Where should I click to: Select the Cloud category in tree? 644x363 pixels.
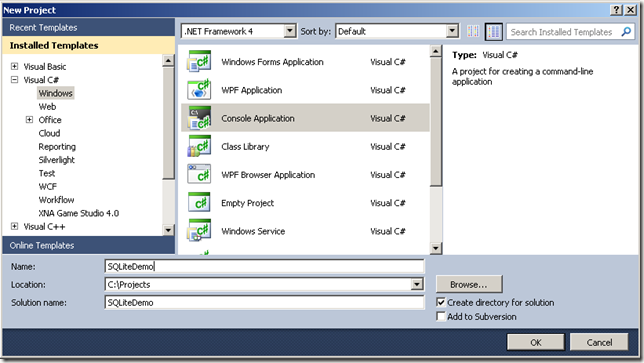click(x=49, y=133)
